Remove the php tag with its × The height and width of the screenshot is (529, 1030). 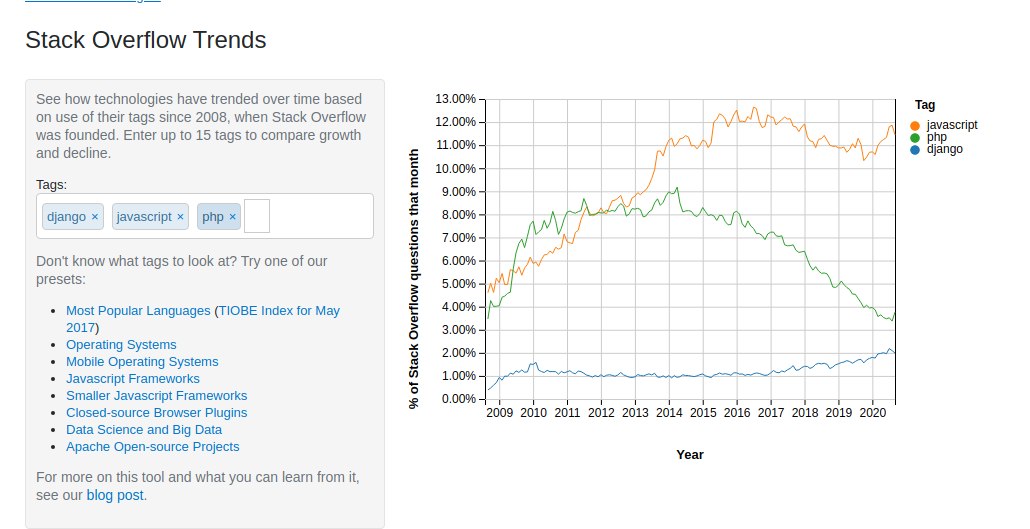click(233, 217)
